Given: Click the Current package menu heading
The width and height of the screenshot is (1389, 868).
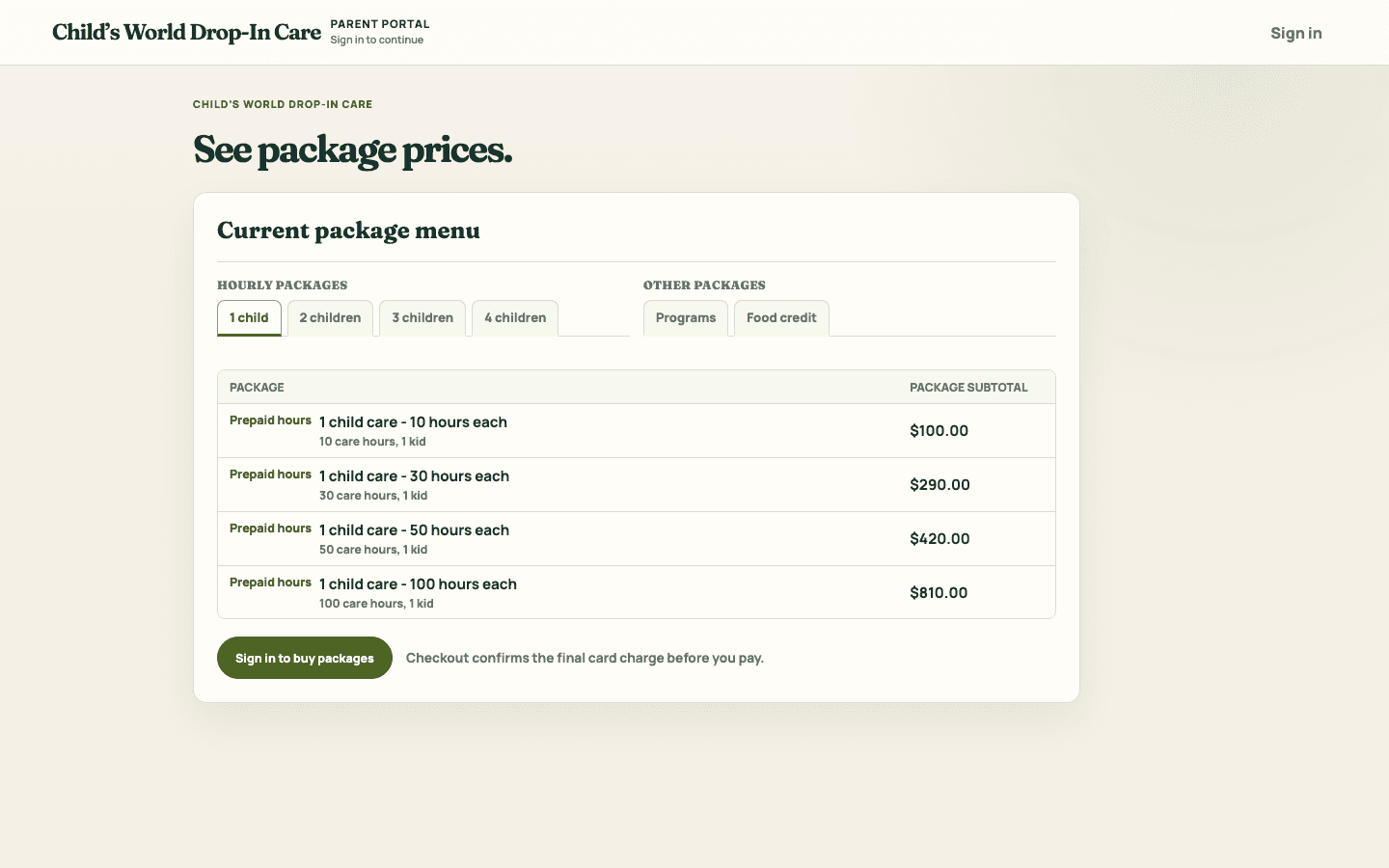Looking at the screenshot, I should click(x=348, y=231).
